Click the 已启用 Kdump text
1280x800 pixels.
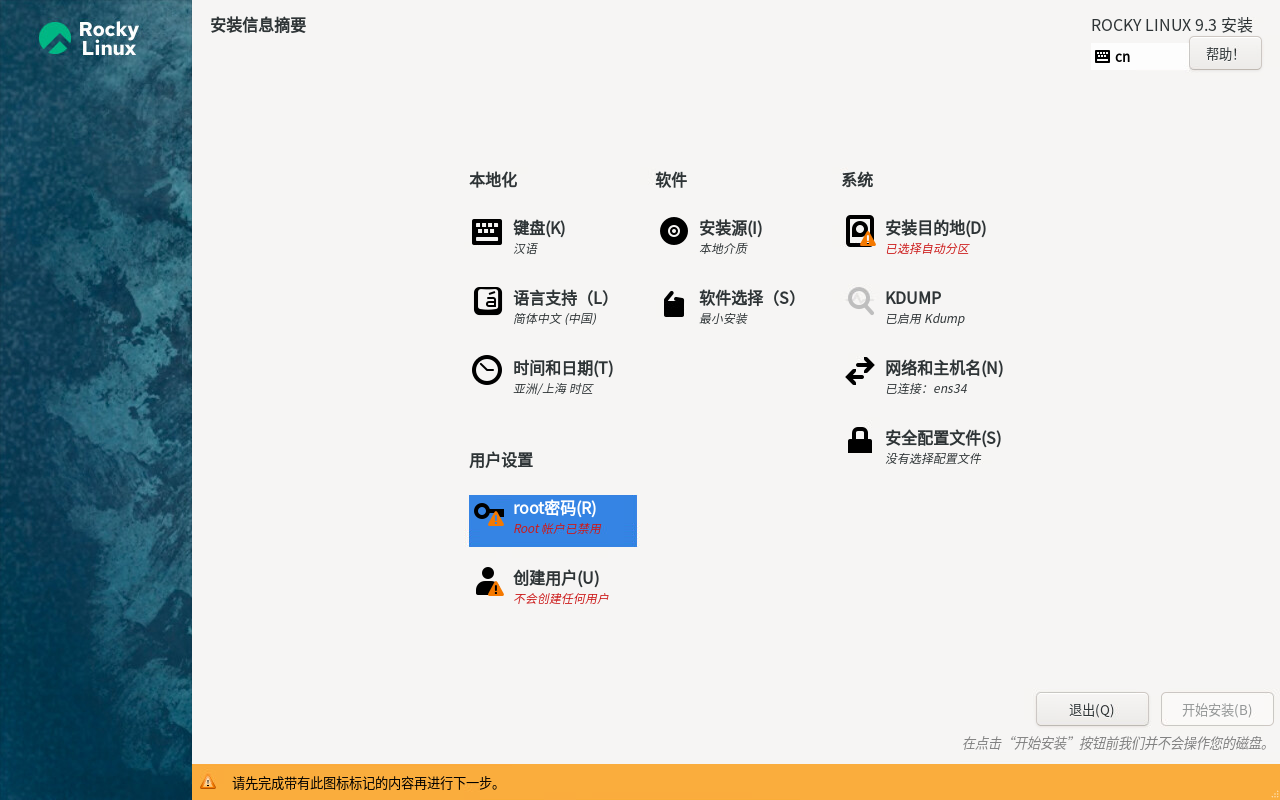tap(925, 319)
